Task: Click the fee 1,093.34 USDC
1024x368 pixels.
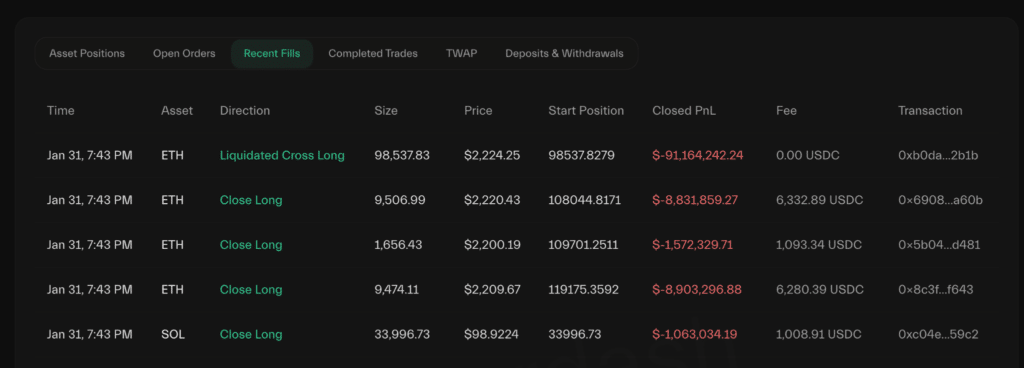Action: [819, 245]
